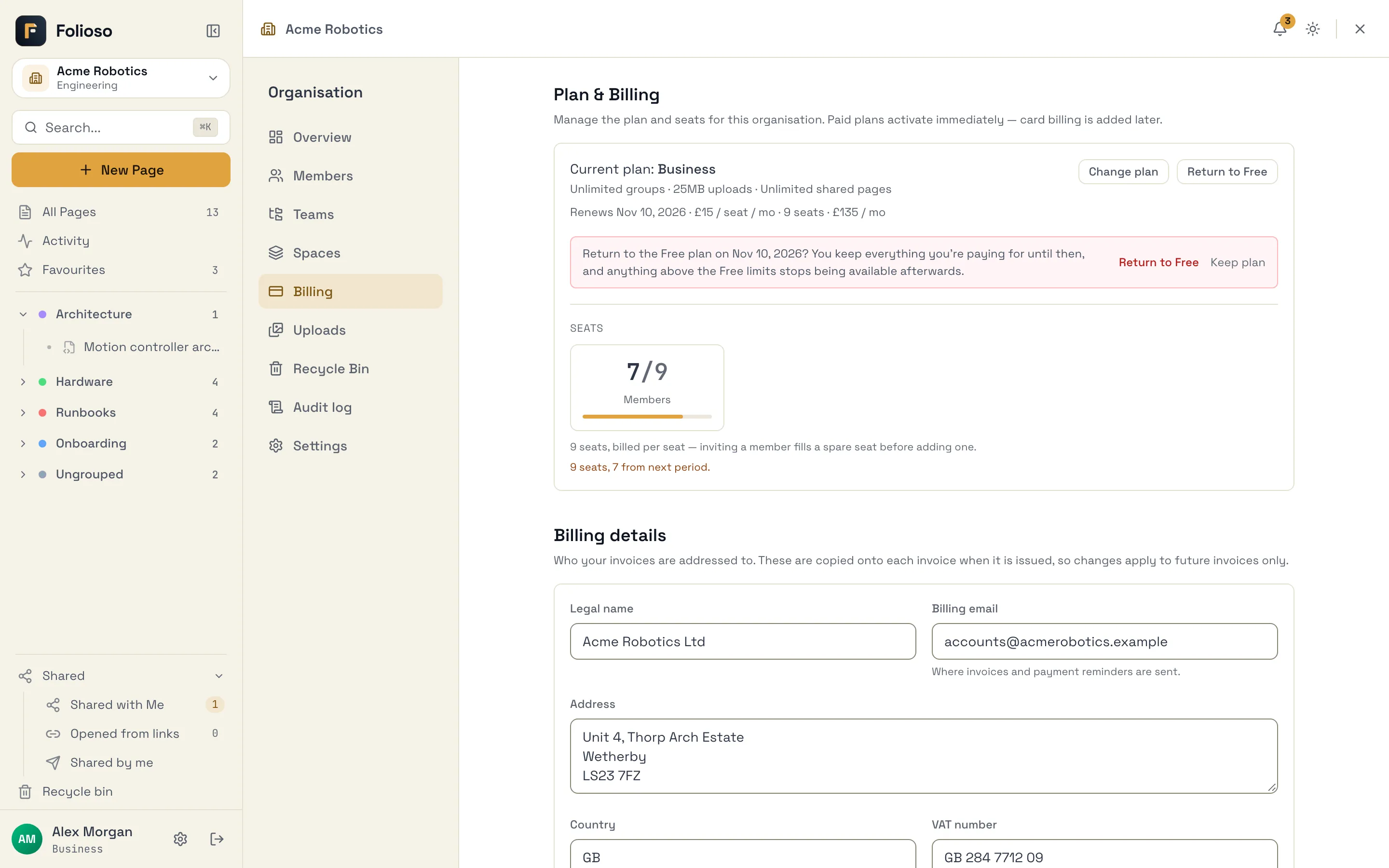Go to the Overview section
The image size is (1389, 868).
350,137
